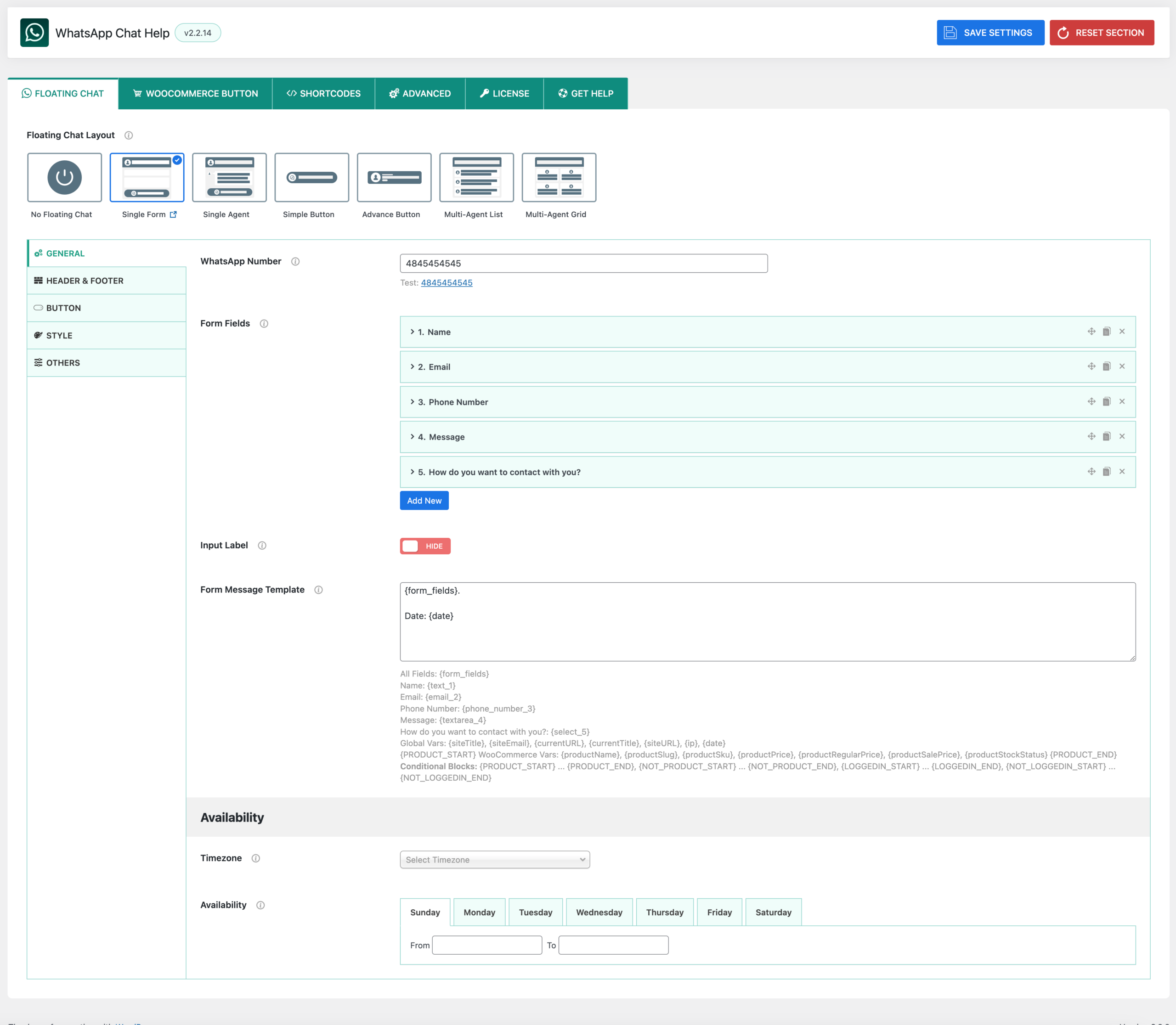Remove the Email form field
The width and height of the screenshot is (1176, 1025).
tap(1122, 366)
